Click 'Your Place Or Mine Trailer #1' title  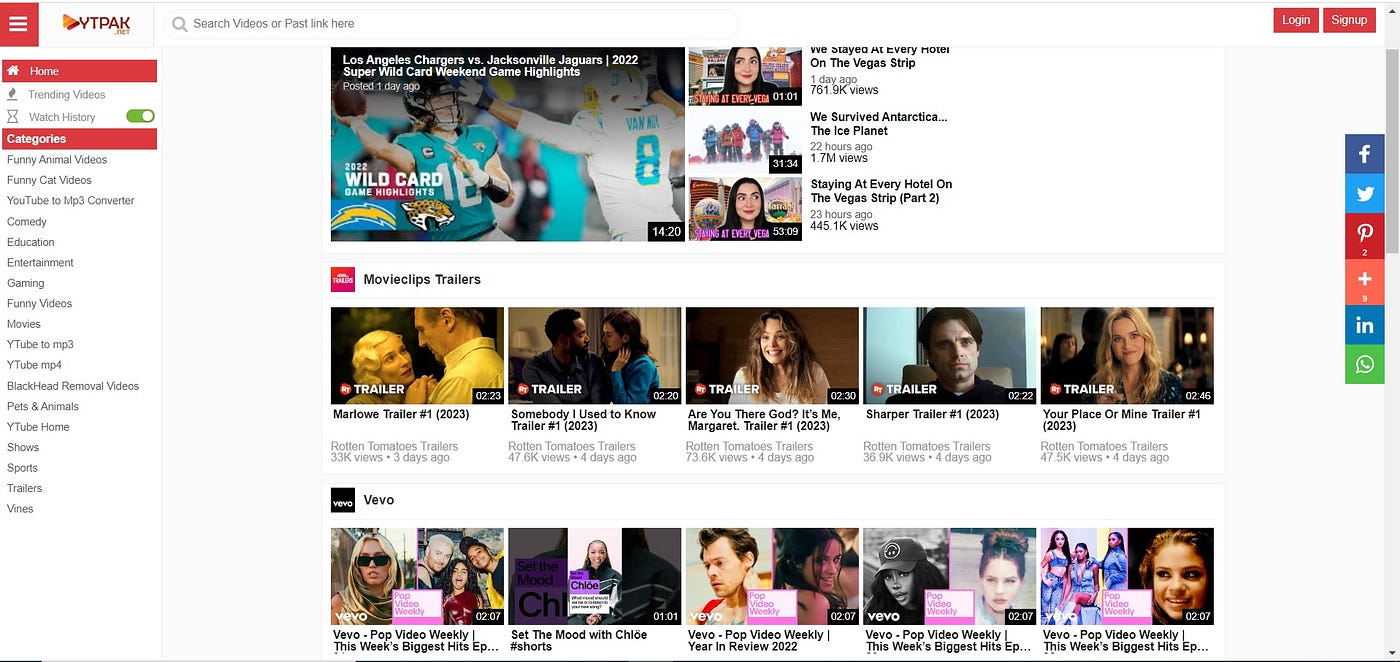[x=1122, y=420]
